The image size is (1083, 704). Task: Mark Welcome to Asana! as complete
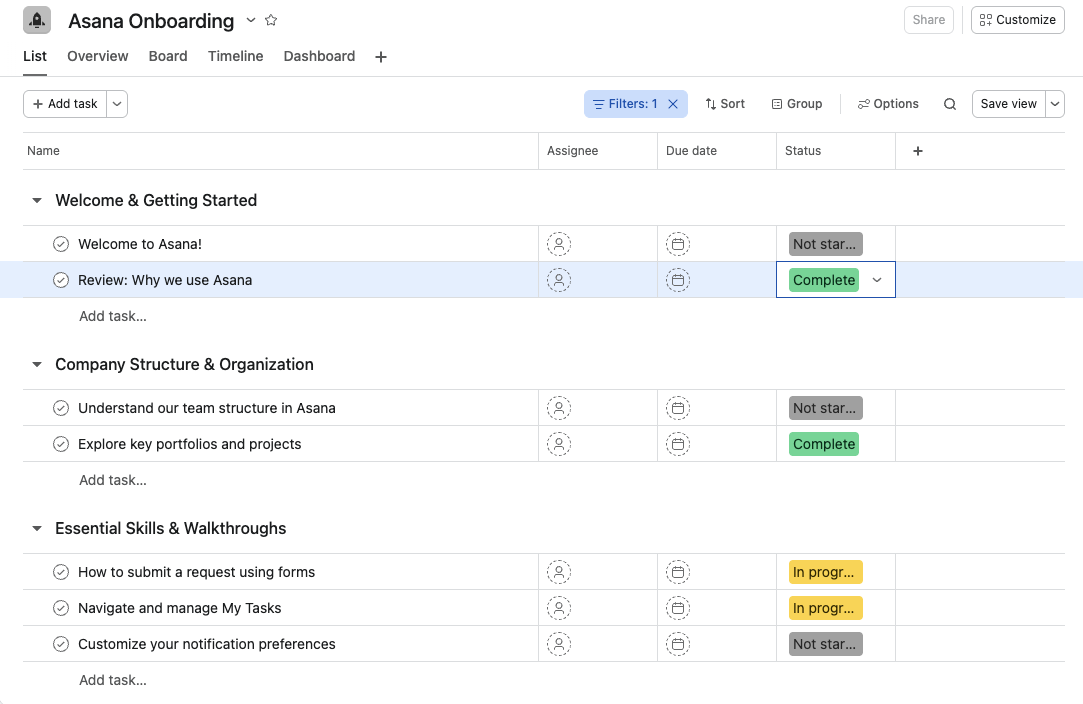click(60, 243)
